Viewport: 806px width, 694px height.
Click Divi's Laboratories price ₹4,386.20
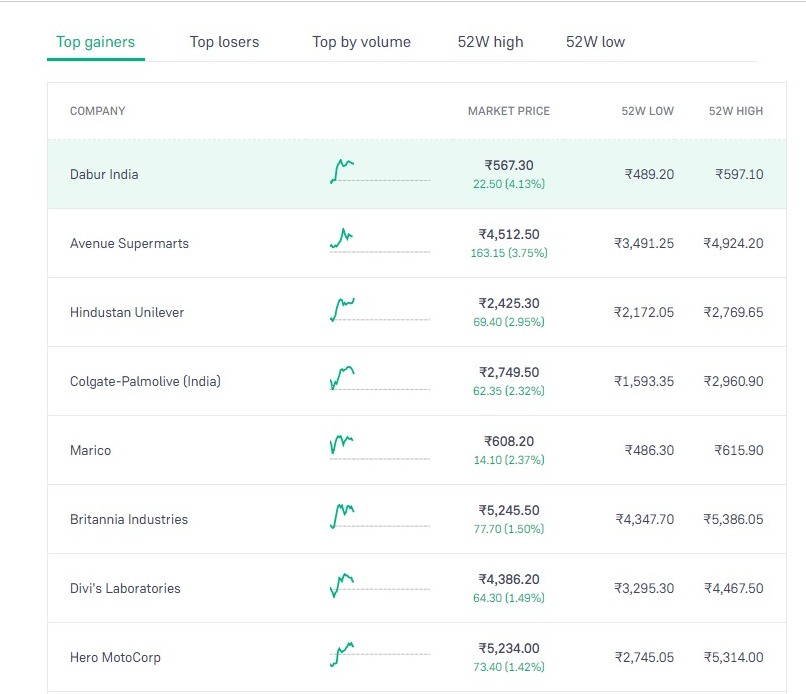(509, 579)
